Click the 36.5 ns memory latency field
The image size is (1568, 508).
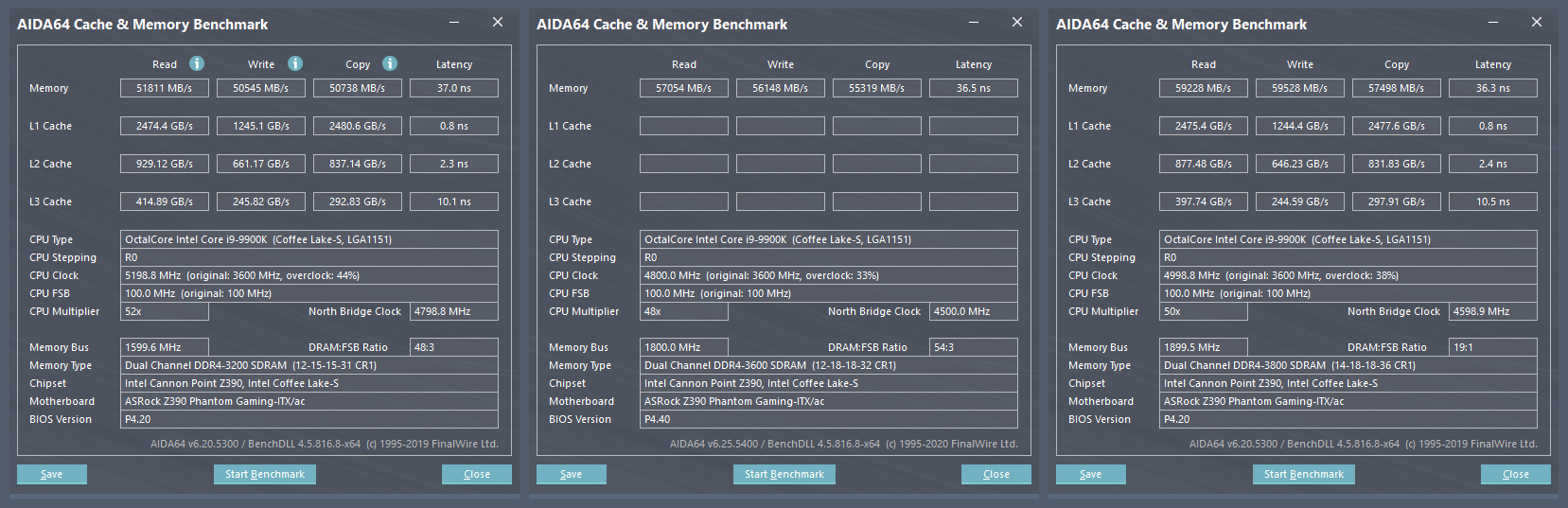[x=974, y=88]
